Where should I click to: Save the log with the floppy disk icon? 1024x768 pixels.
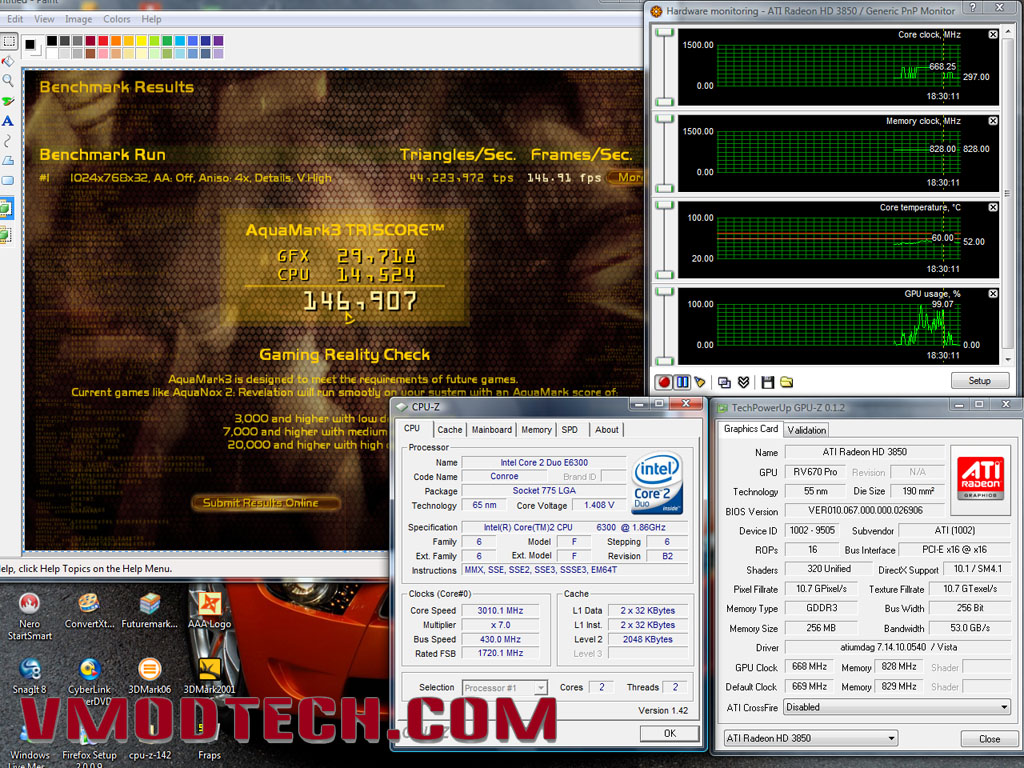click(767, 382)
